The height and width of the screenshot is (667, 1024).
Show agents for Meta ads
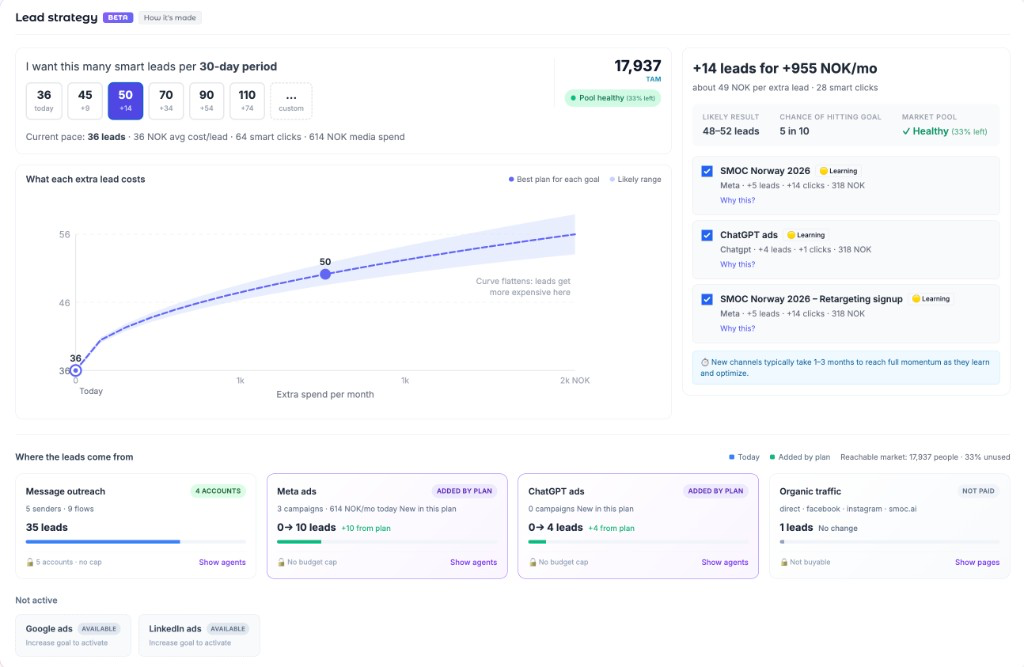(x=473, y=562)
